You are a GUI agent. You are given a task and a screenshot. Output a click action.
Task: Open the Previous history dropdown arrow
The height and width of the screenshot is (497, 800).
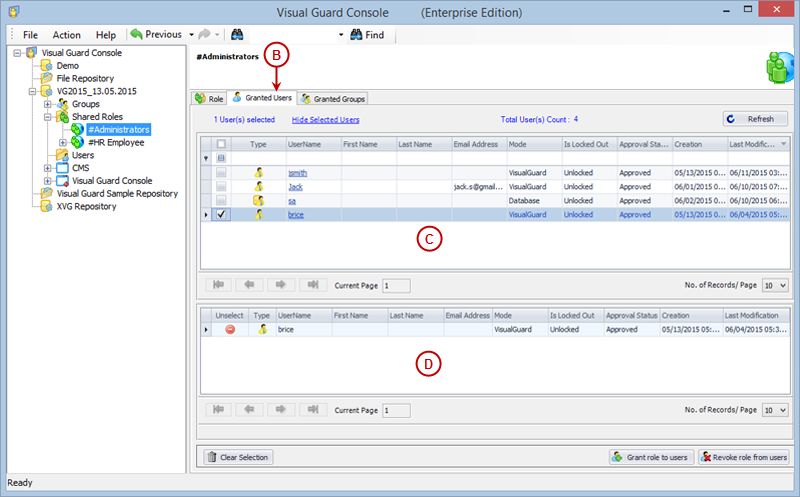[191, 35]
